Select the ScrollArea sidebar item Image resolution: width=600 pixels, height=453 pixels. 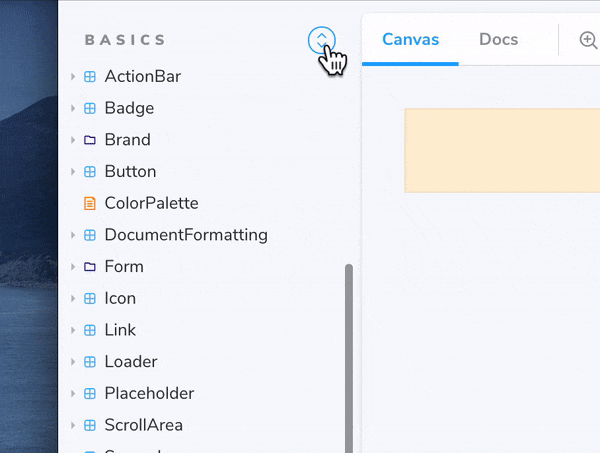tap(143, 425)
